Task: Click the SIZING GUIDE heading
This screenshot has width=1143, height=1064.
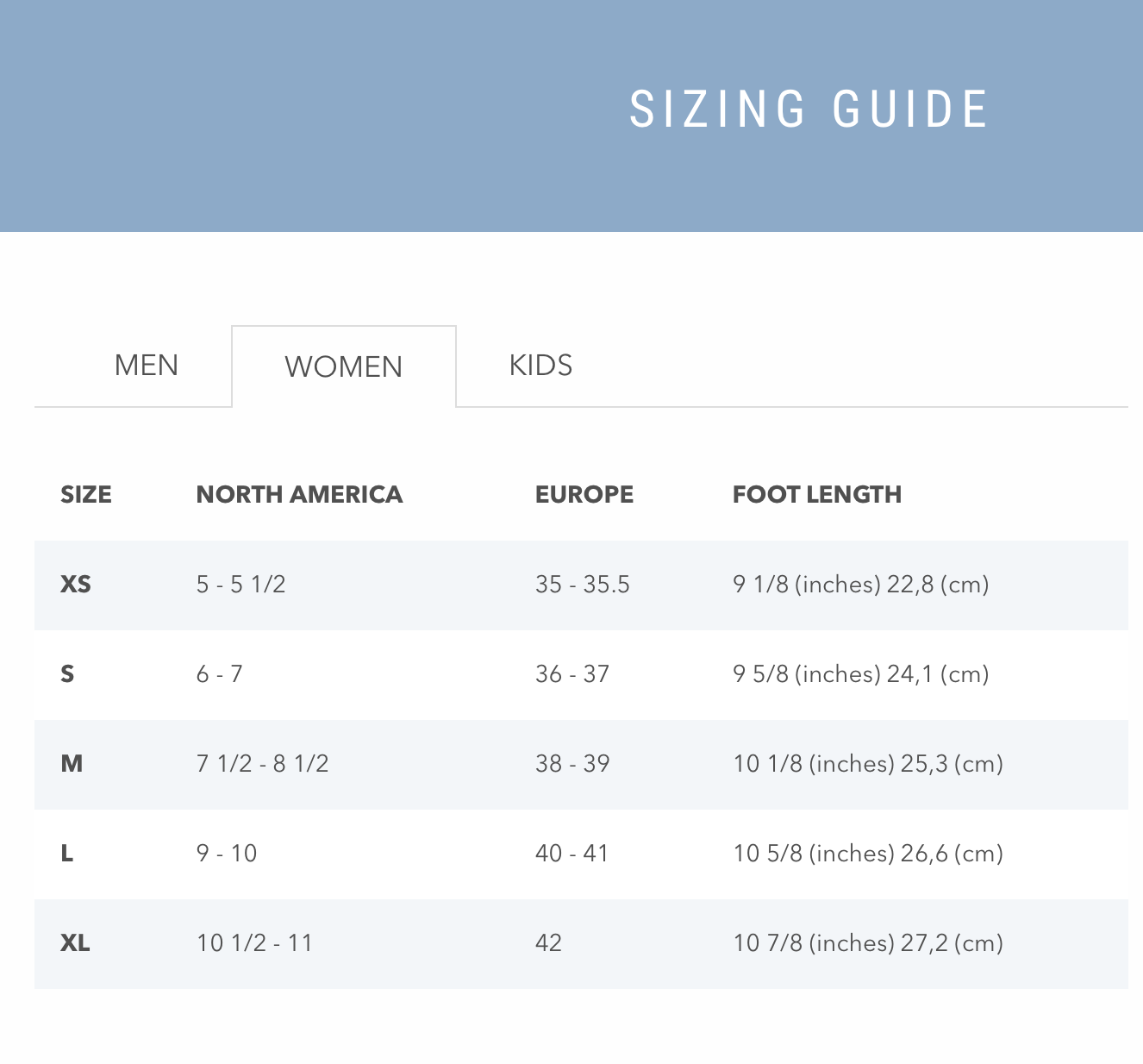Action: 809,110
